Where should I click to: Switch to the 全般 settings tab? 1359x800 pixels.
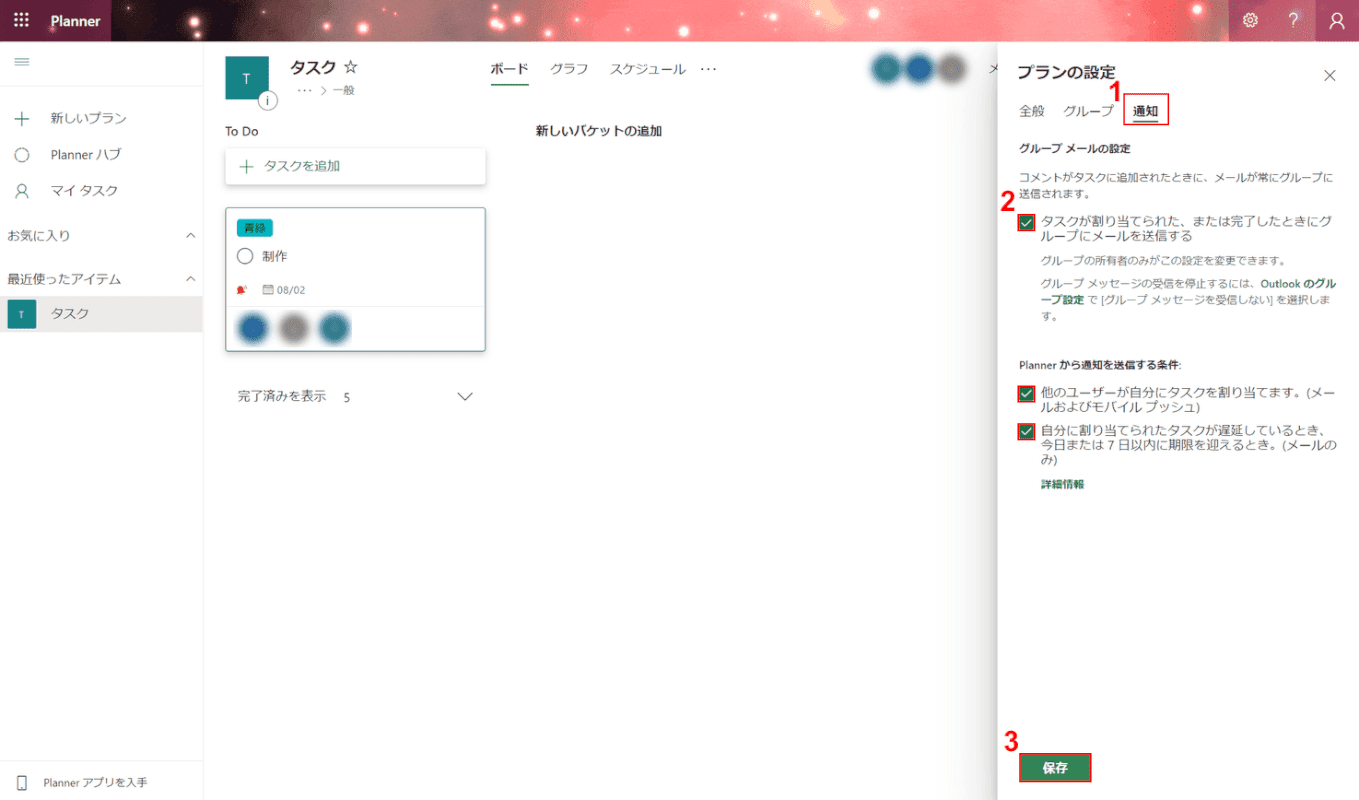pyautogui.click(x=1032, y=111)
